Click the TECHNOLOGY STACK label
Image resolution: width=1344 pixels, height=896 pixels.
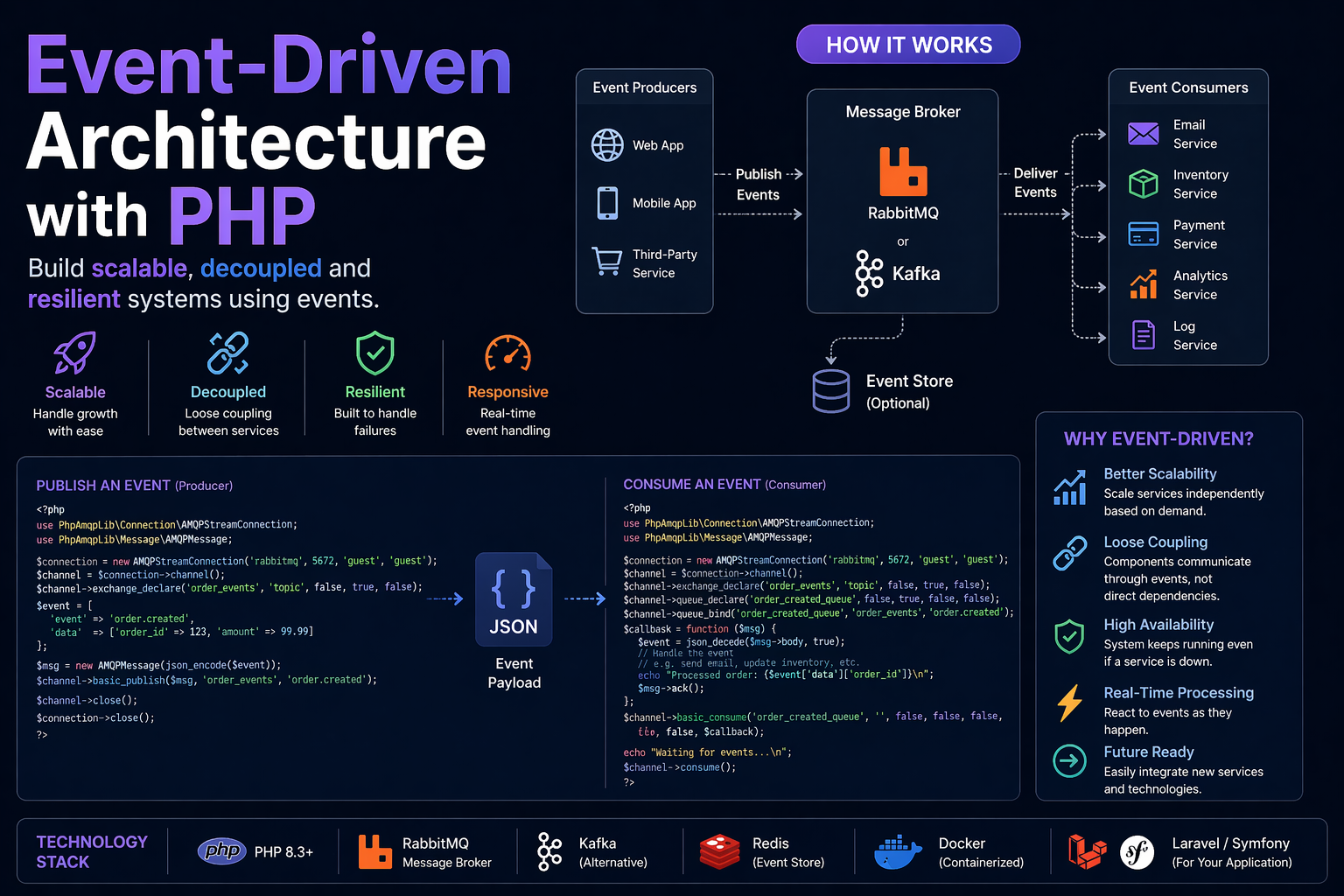pos(92,851)
